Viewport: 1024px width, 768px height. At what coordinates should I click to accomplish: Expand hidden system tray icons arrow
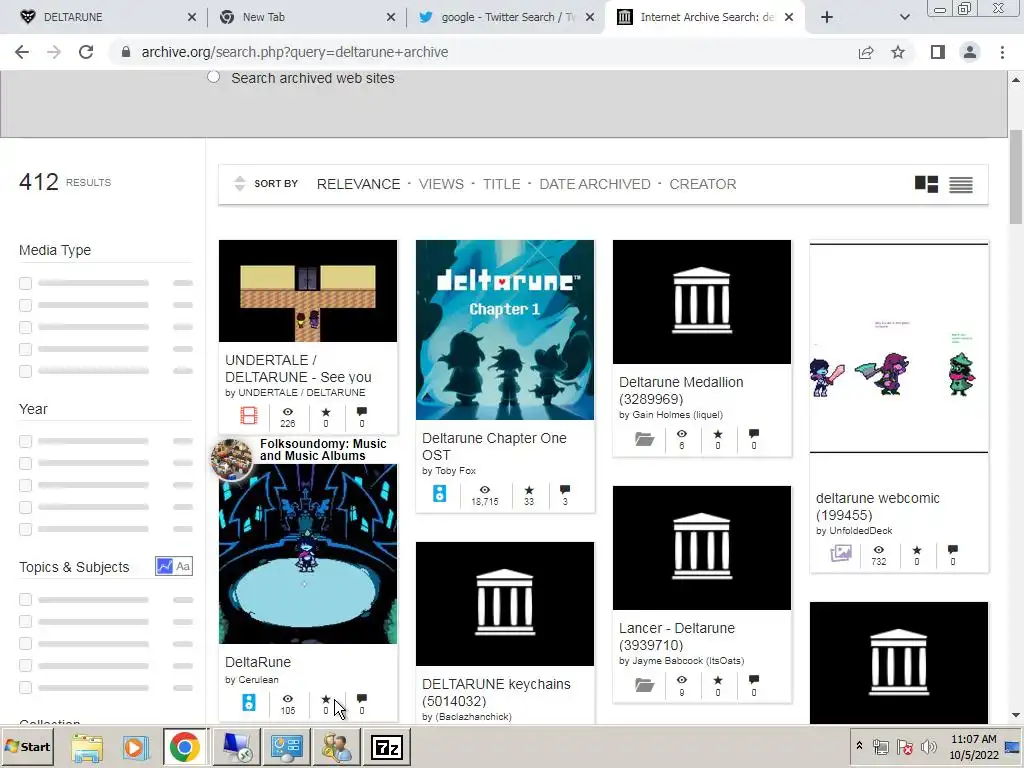pos(859,746)
